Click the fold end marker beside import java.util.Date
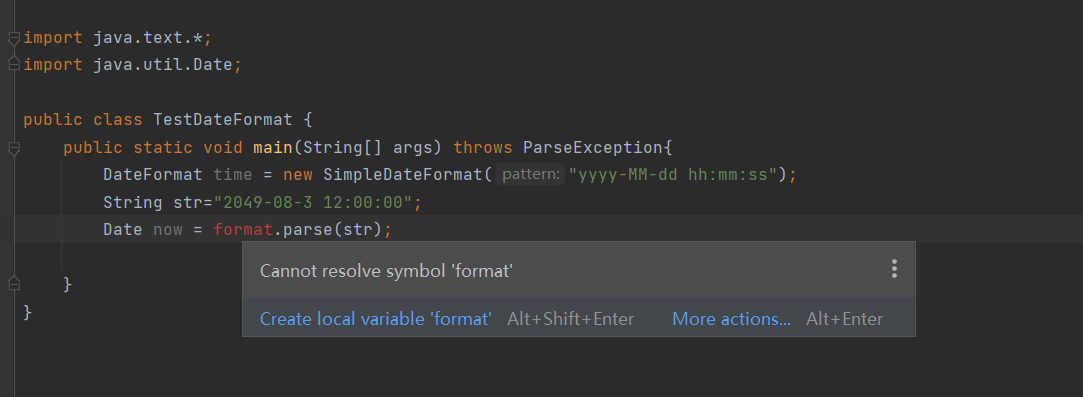The height and width of the screenshot is (397, 1083). (14, 64)
